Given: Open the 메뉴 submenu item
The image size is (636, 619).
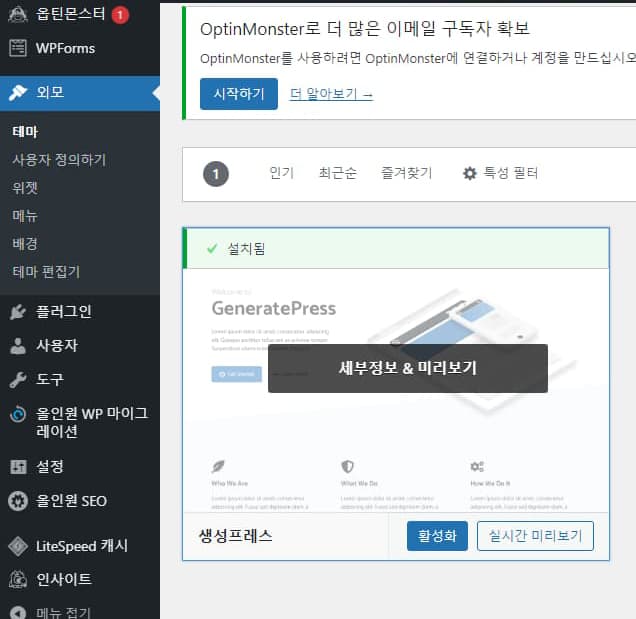Looking at the screenshot, I should point(25,215).
